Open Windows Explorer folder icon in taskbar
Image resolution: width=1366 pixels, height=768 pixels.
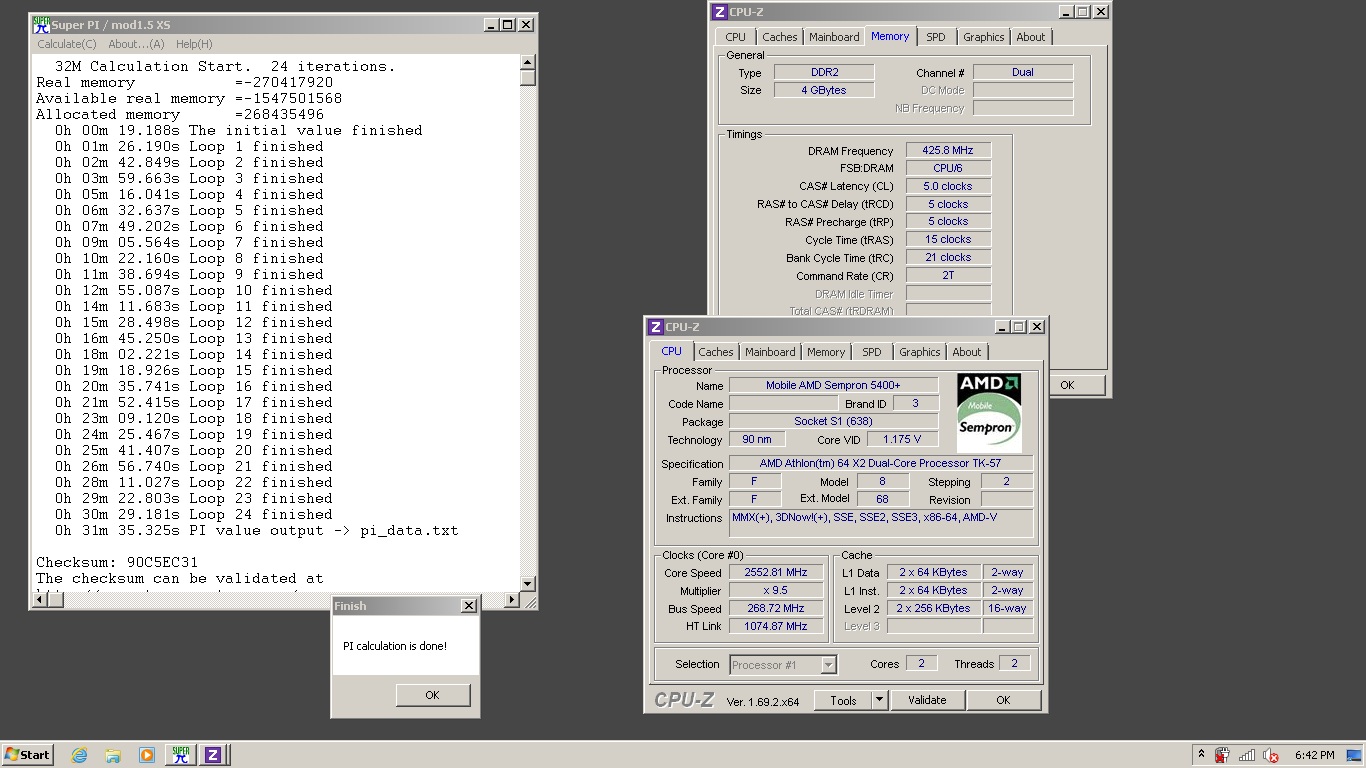click(x=113, y=755)
